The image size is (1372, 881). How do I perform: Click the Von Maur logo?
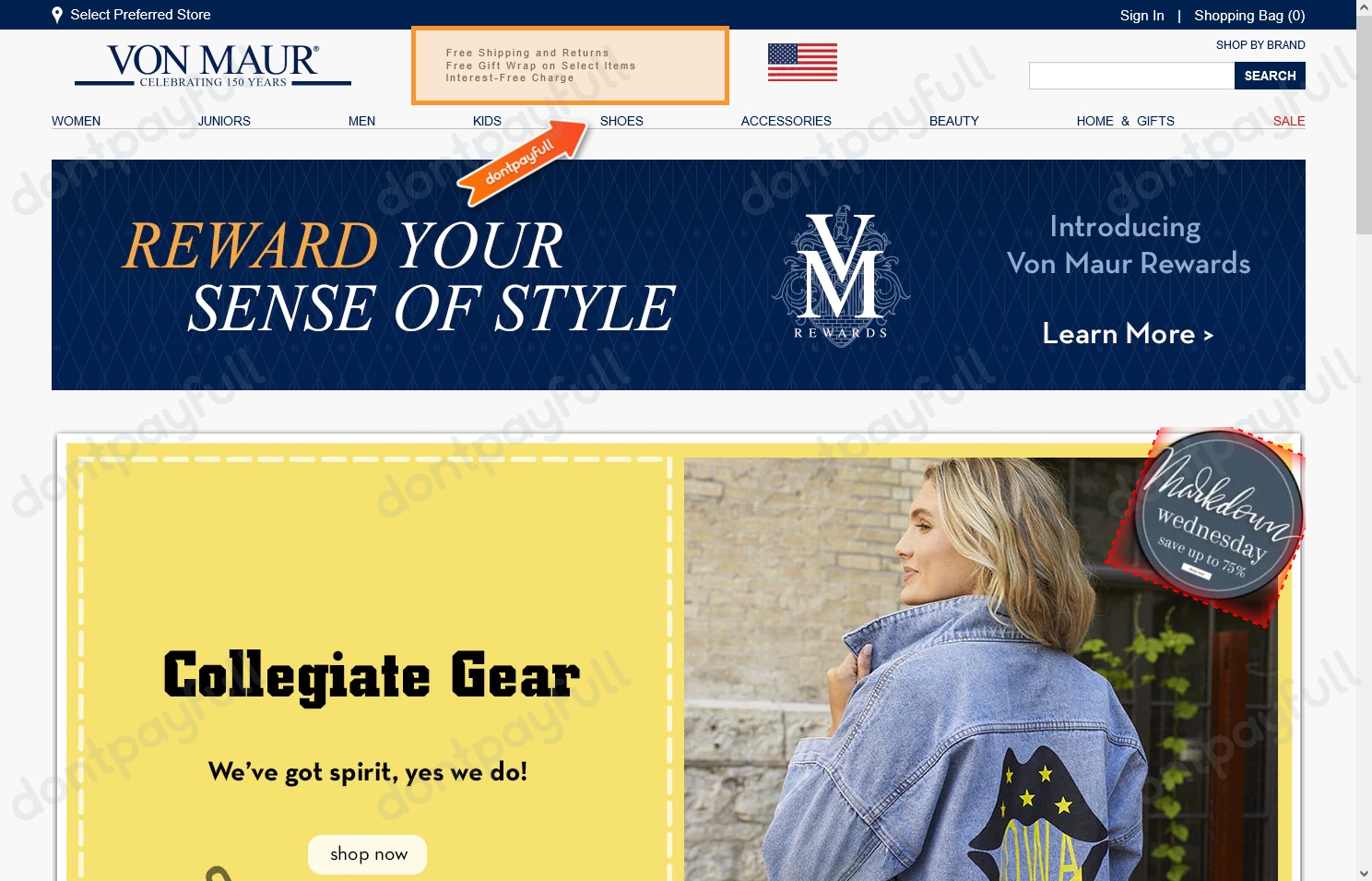pos(213,65)
